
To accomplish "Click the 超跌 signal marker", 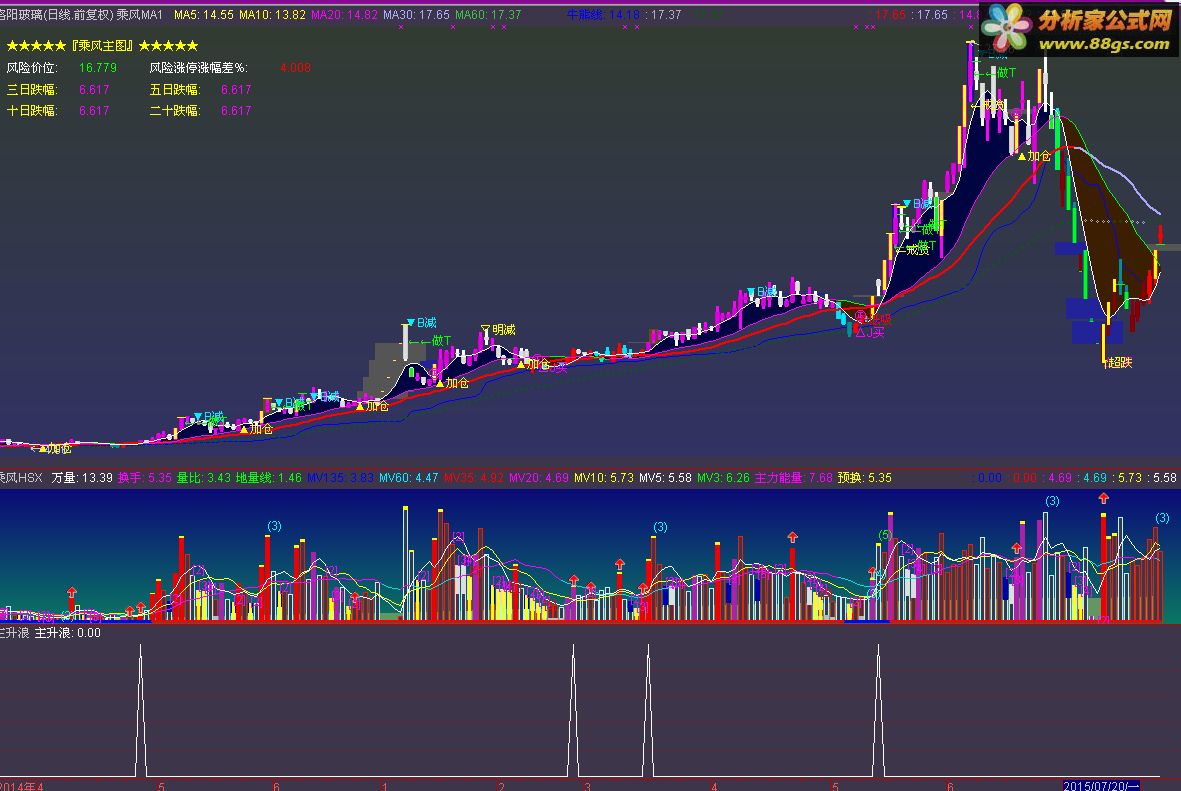I will pyautogui.click(x=1118, y=362).
